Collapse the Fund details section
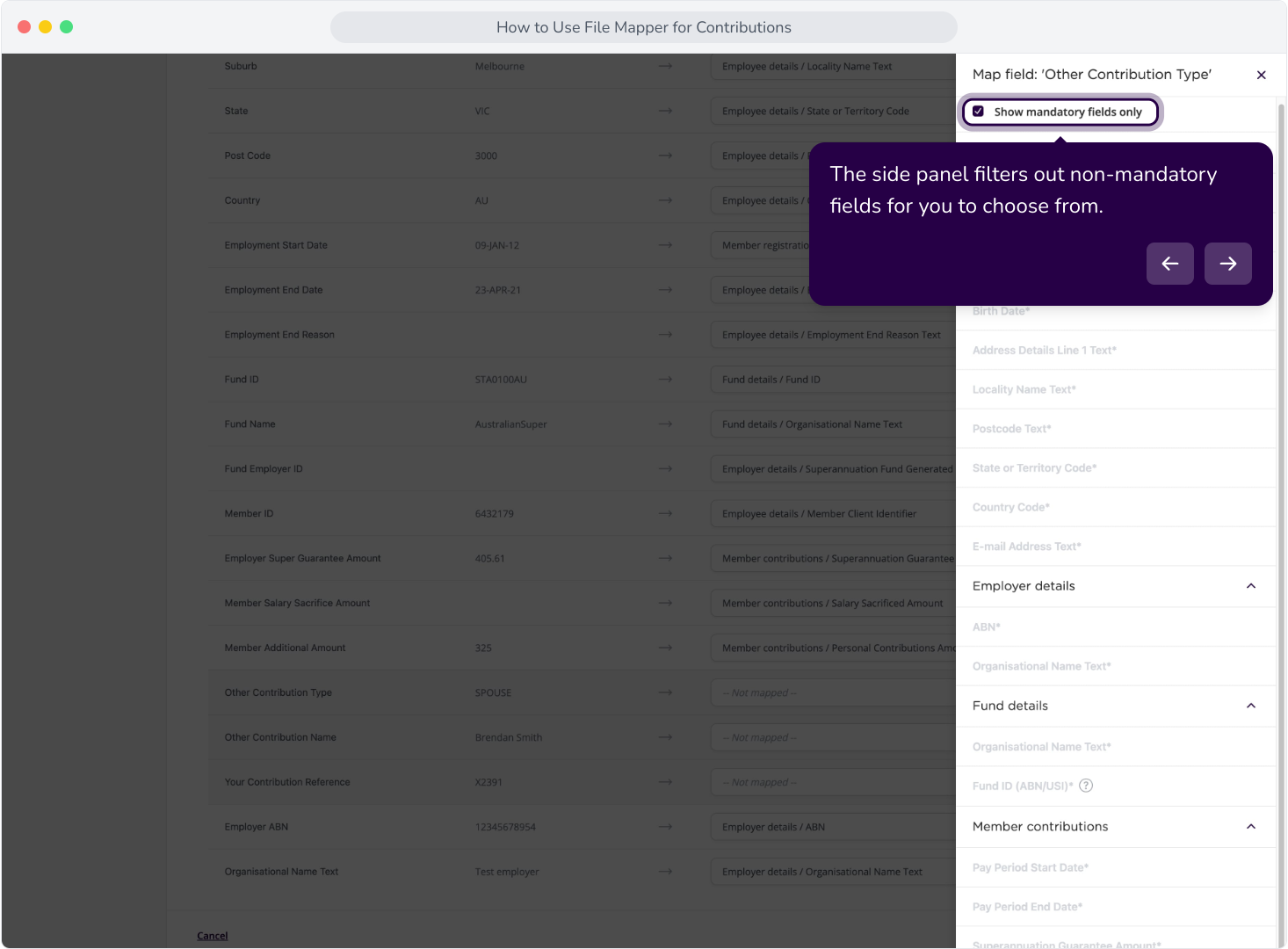1288x949 pixels. click(1251, 706)
